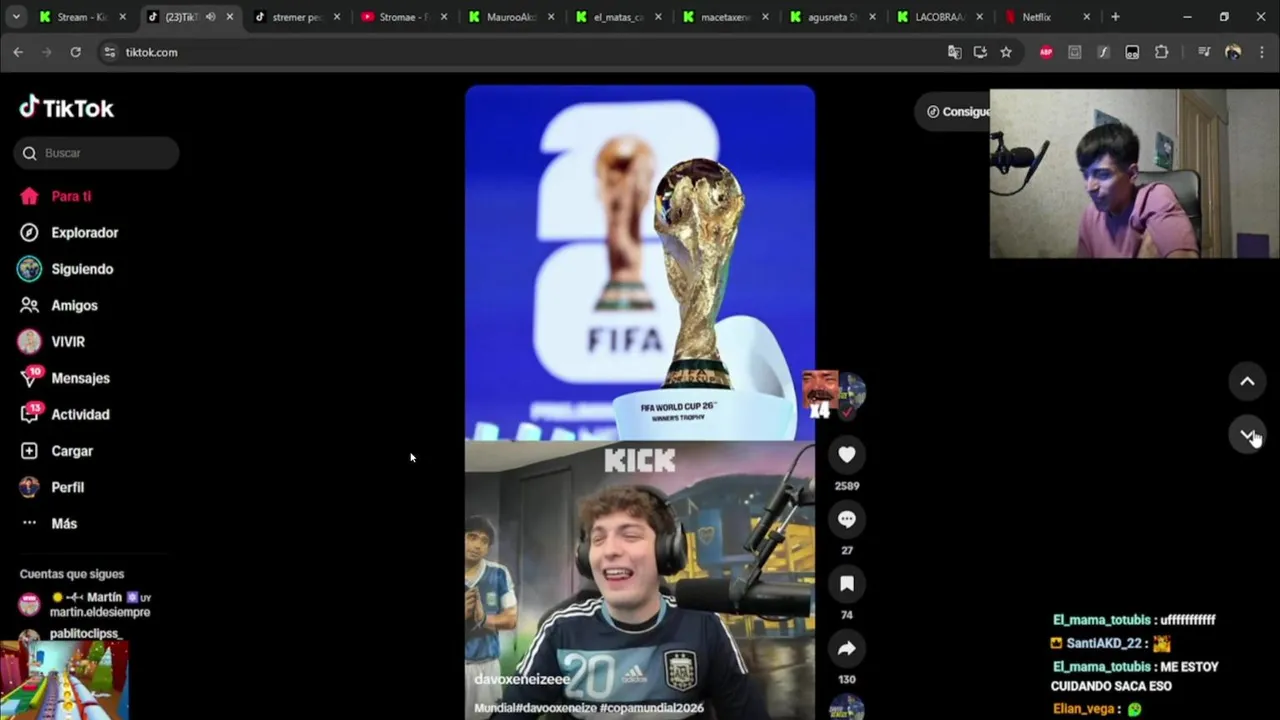Switch to macetaxene tab

point(726,17)
